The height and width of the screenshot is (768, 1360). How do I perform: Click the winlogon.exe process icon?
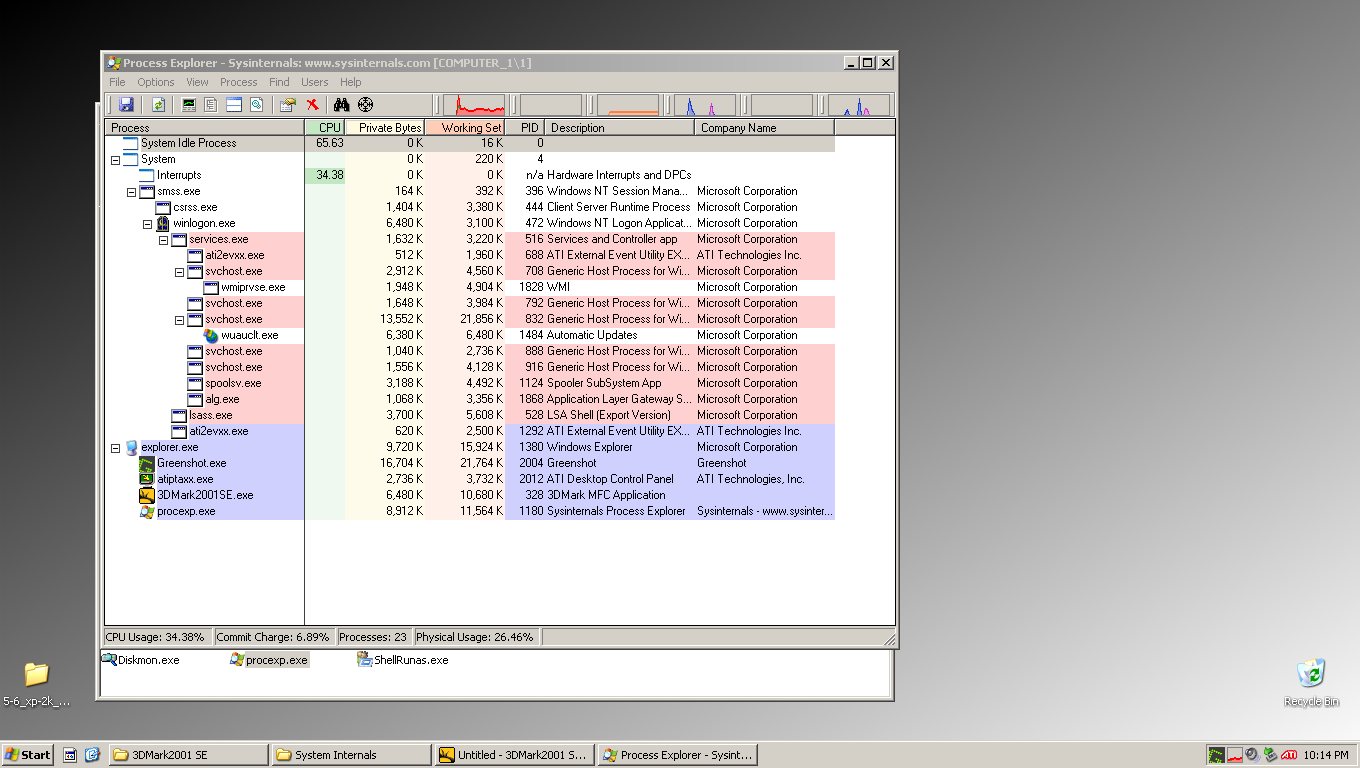pos(163,223)
